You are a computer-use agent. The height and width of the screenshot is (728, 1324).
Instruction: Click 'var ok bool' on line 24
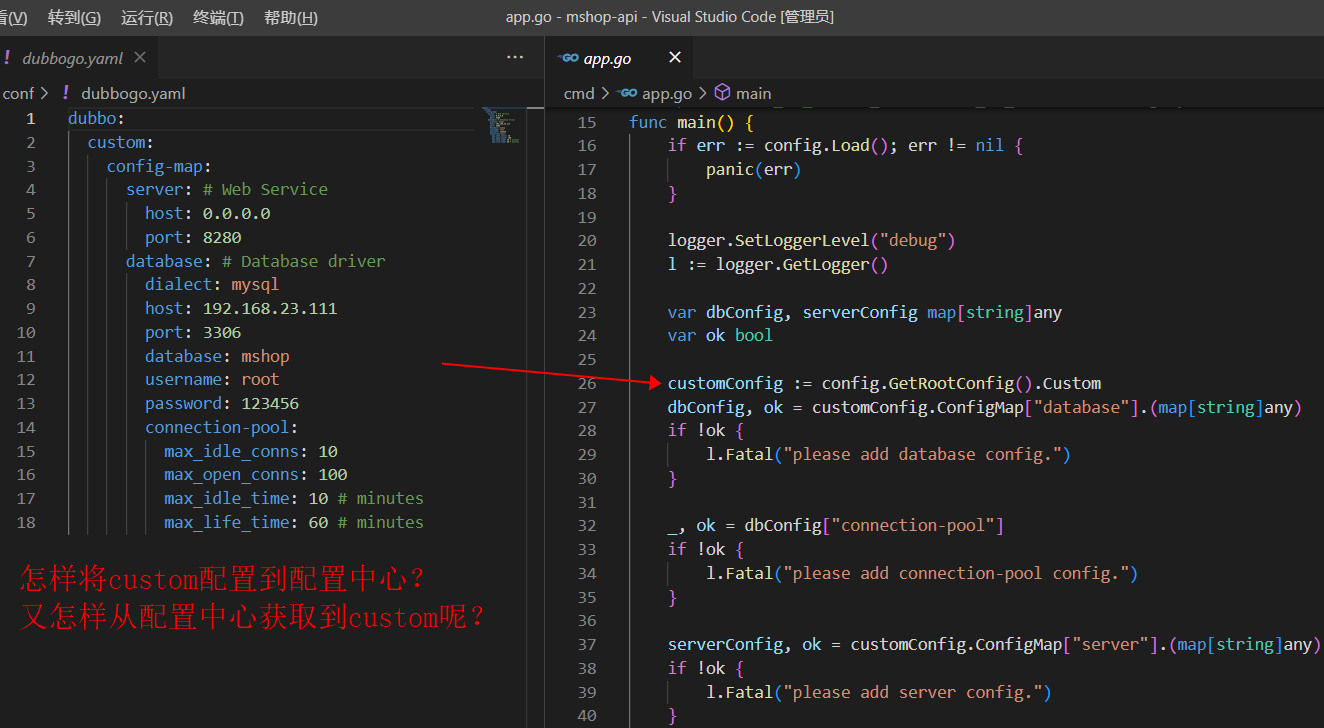(720, 336)
